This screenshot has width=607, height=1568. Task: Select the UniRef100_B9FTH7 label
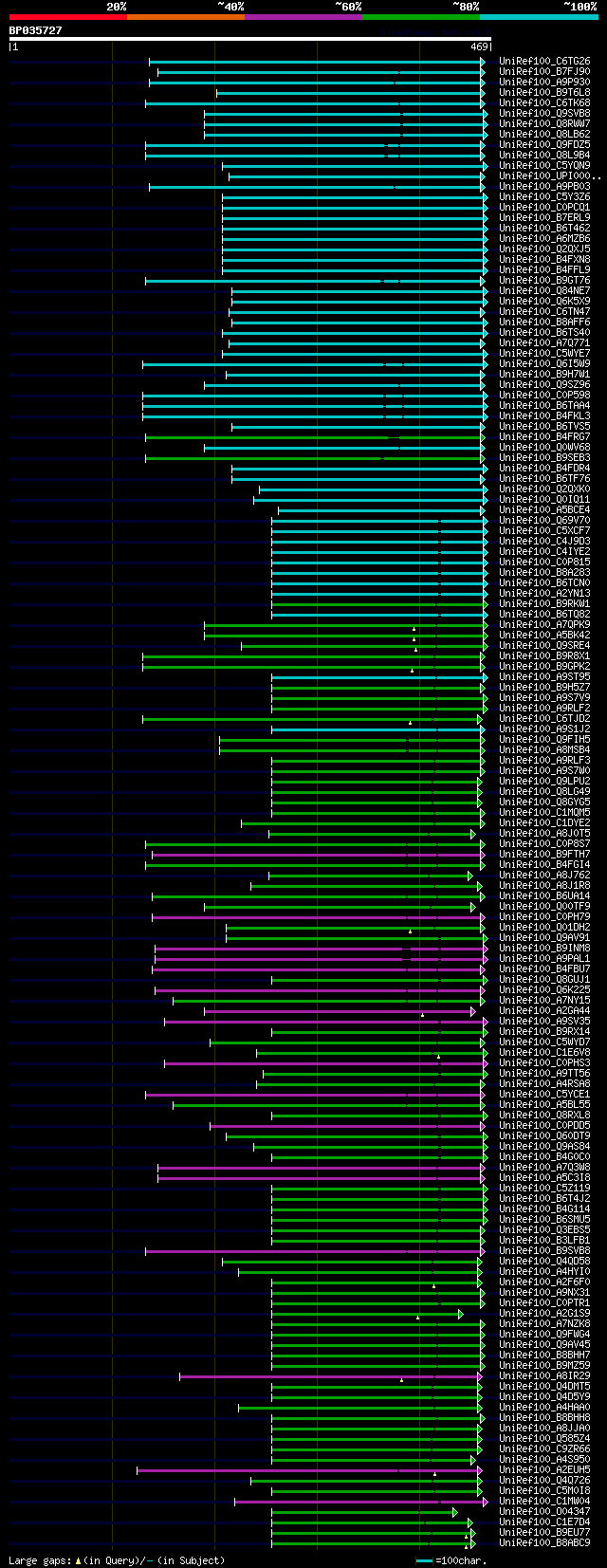(544, 854)
